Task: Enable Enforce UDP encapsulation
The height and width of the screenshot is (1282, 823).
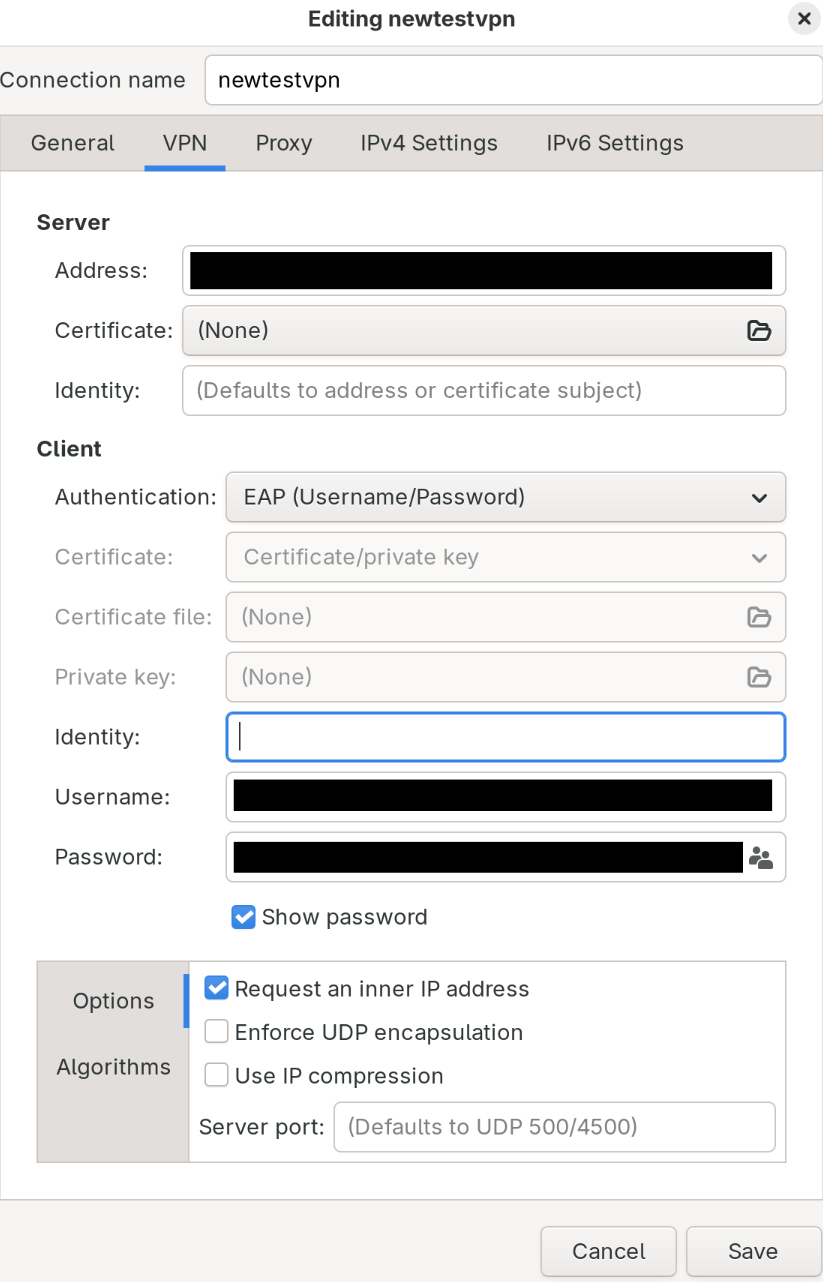Action: point(216,1032)
